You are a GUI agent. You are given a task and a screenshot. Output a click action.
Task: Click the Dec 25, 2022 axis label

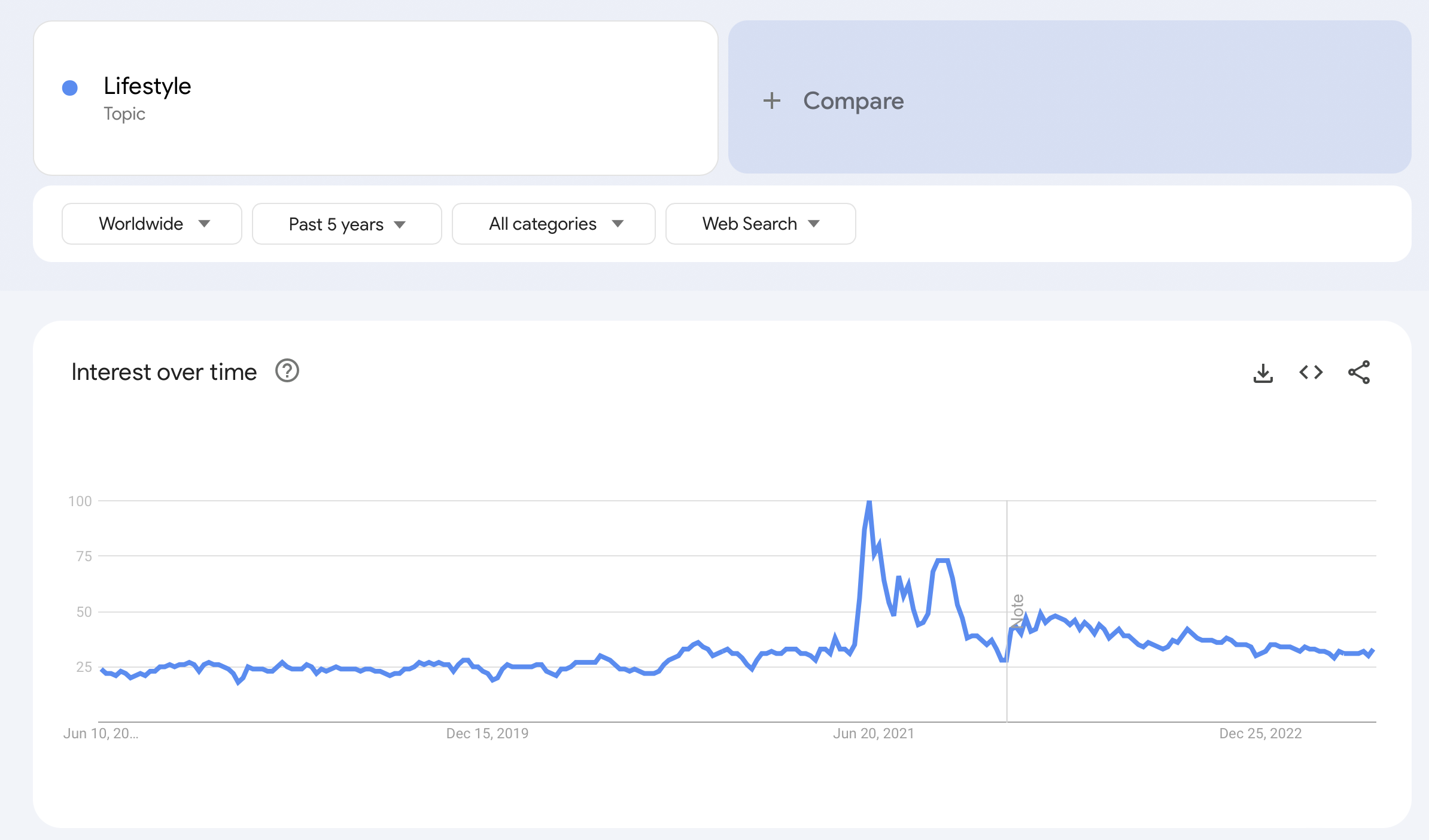[1260, 734]
